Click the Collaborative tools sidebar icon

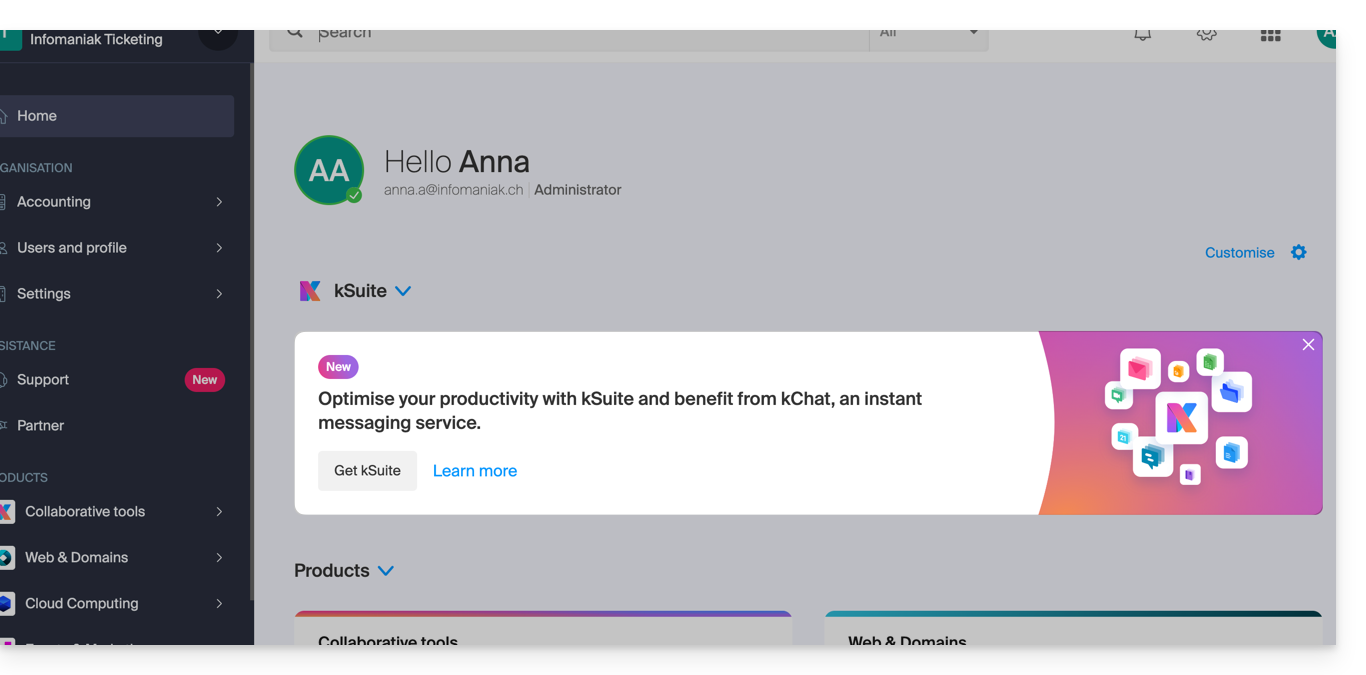pos(7,511)
